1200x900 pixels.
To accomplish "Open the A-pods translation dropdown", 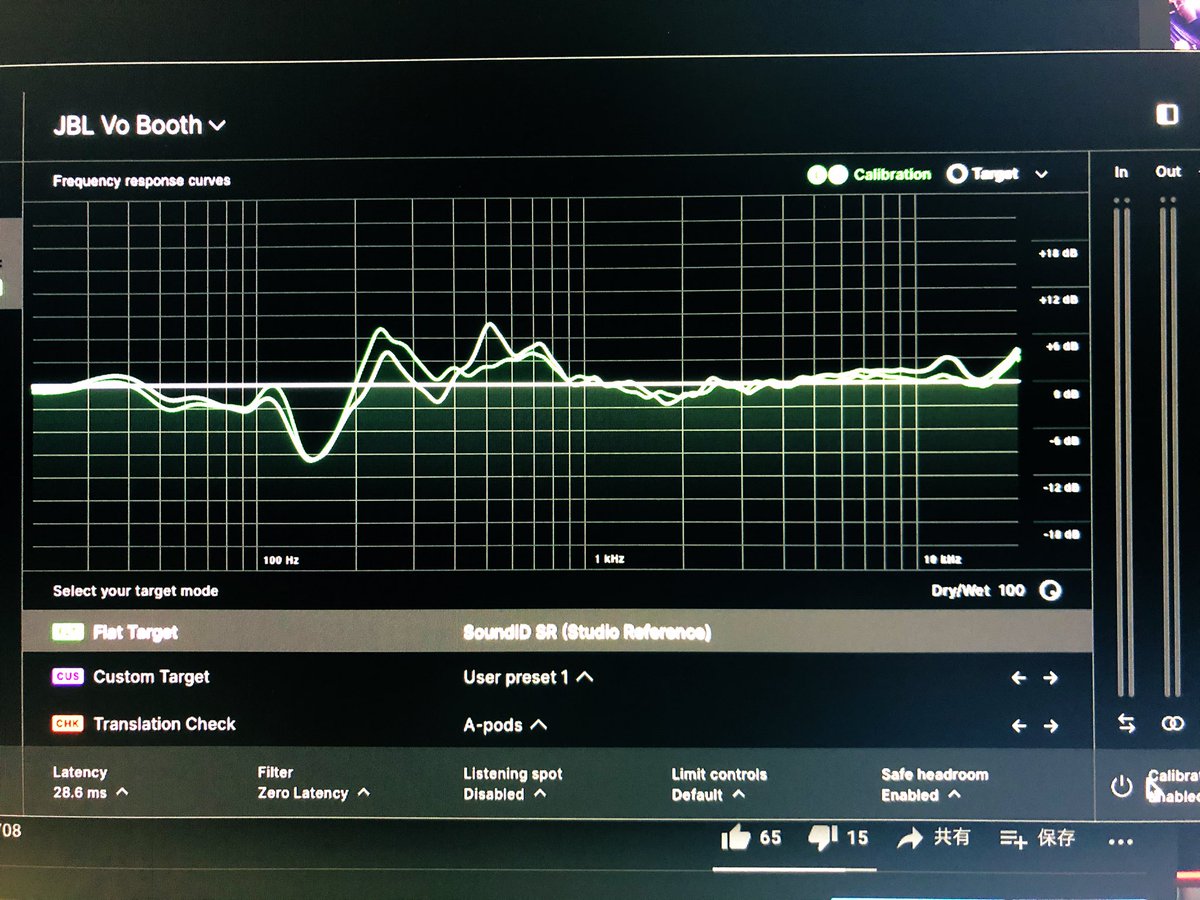I will point(505,724).
